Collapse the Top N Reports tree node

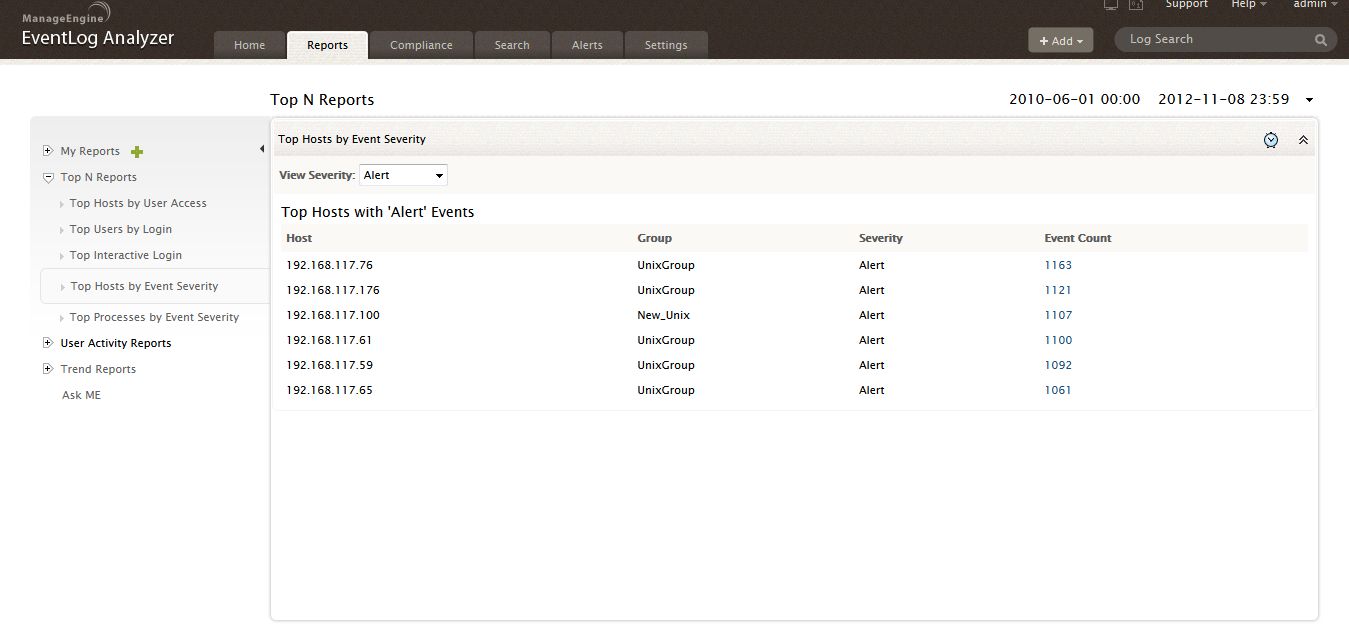coord(47,177)
